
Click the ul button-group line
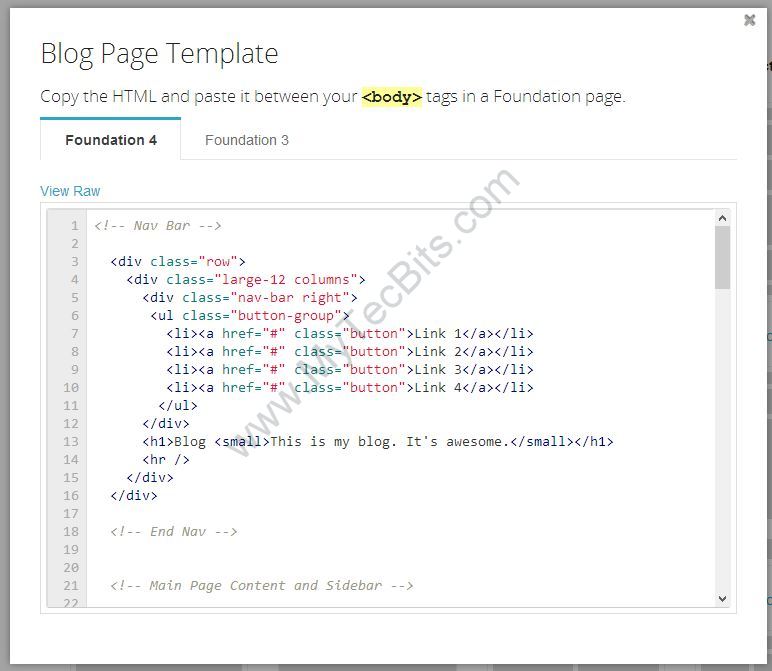click(250, 316)
